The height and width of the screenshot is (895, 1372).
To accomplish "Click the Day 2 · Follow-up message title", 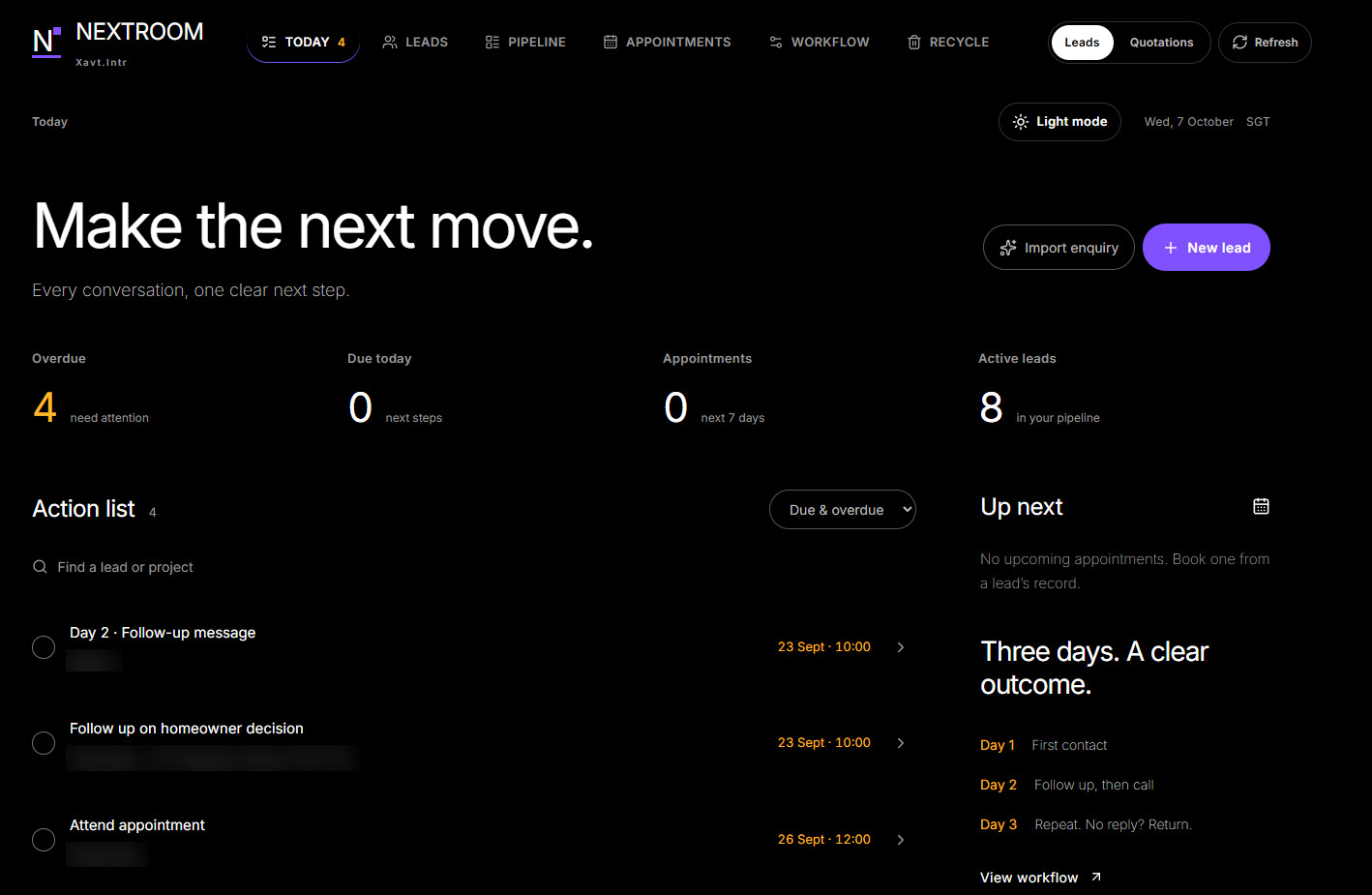I will pyautogui.click(x=163, y=633).
